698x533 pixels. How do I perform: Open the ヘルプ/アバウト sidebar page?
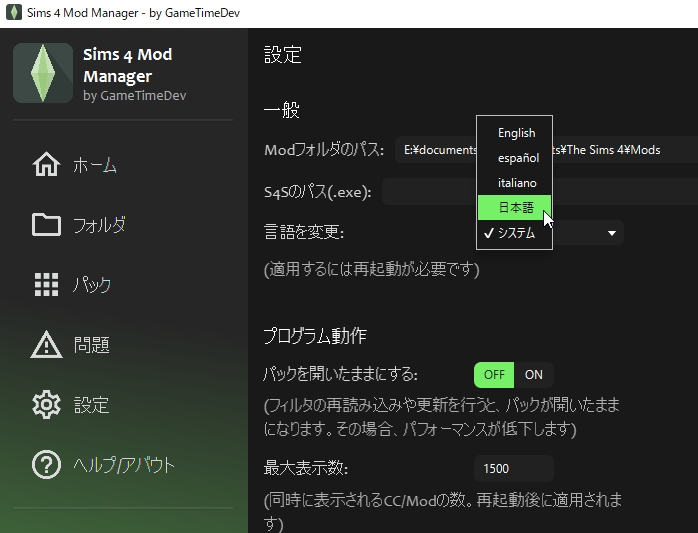[x=123, y=465]
